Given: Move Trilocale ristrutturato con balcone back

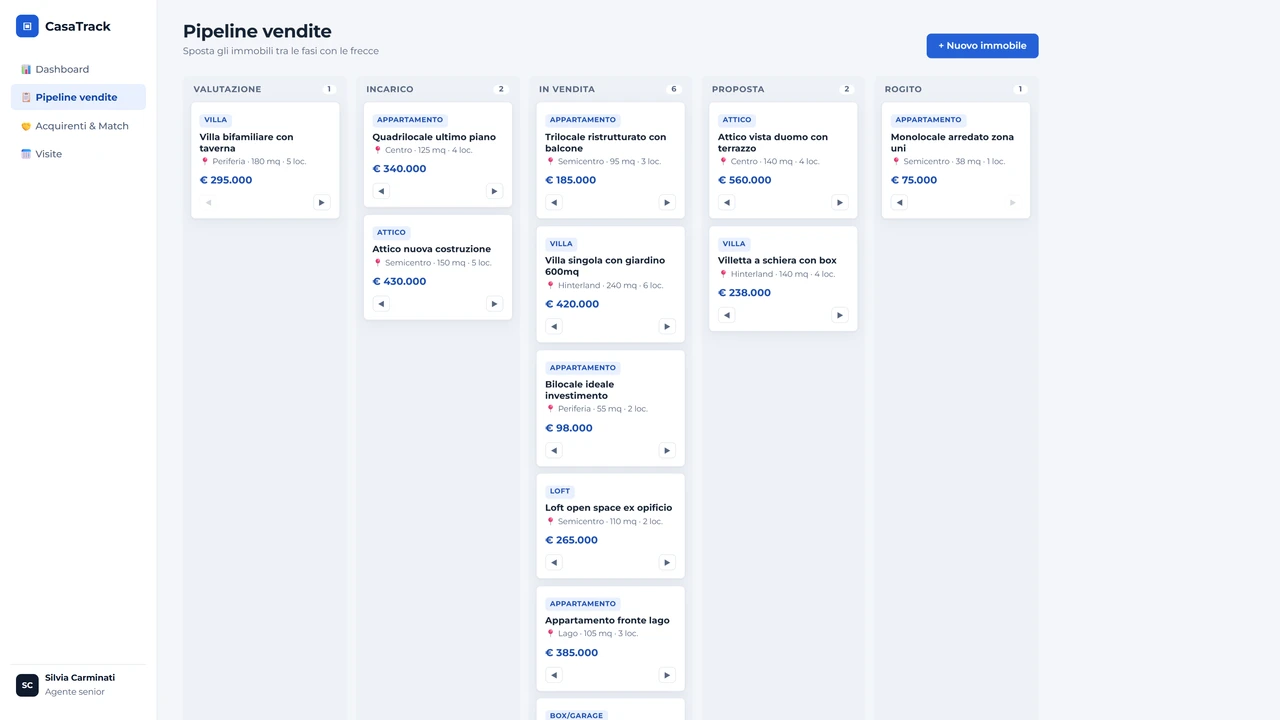Looking at the screenshot, I should coord(554,202).
